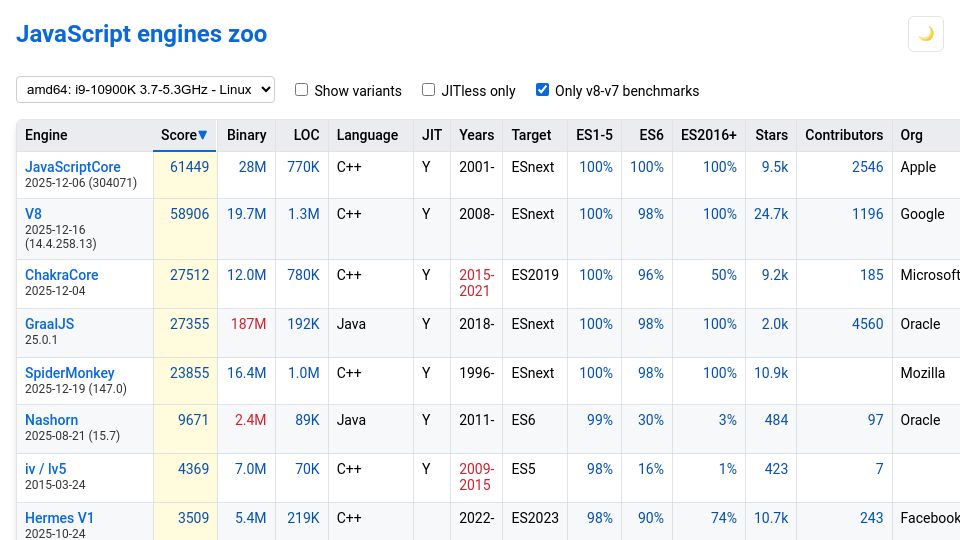
Task: Click JavaScriptCore score 61449
Action: (x=189, y=167)
